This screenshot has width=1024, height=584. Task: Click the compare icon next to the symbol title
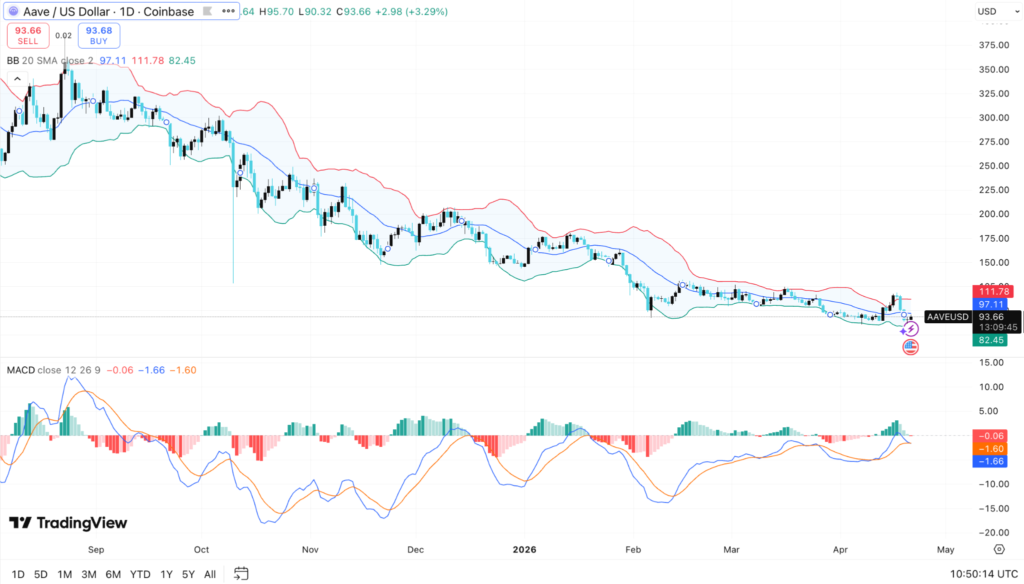pyautogui.click(x=207, y=11)
